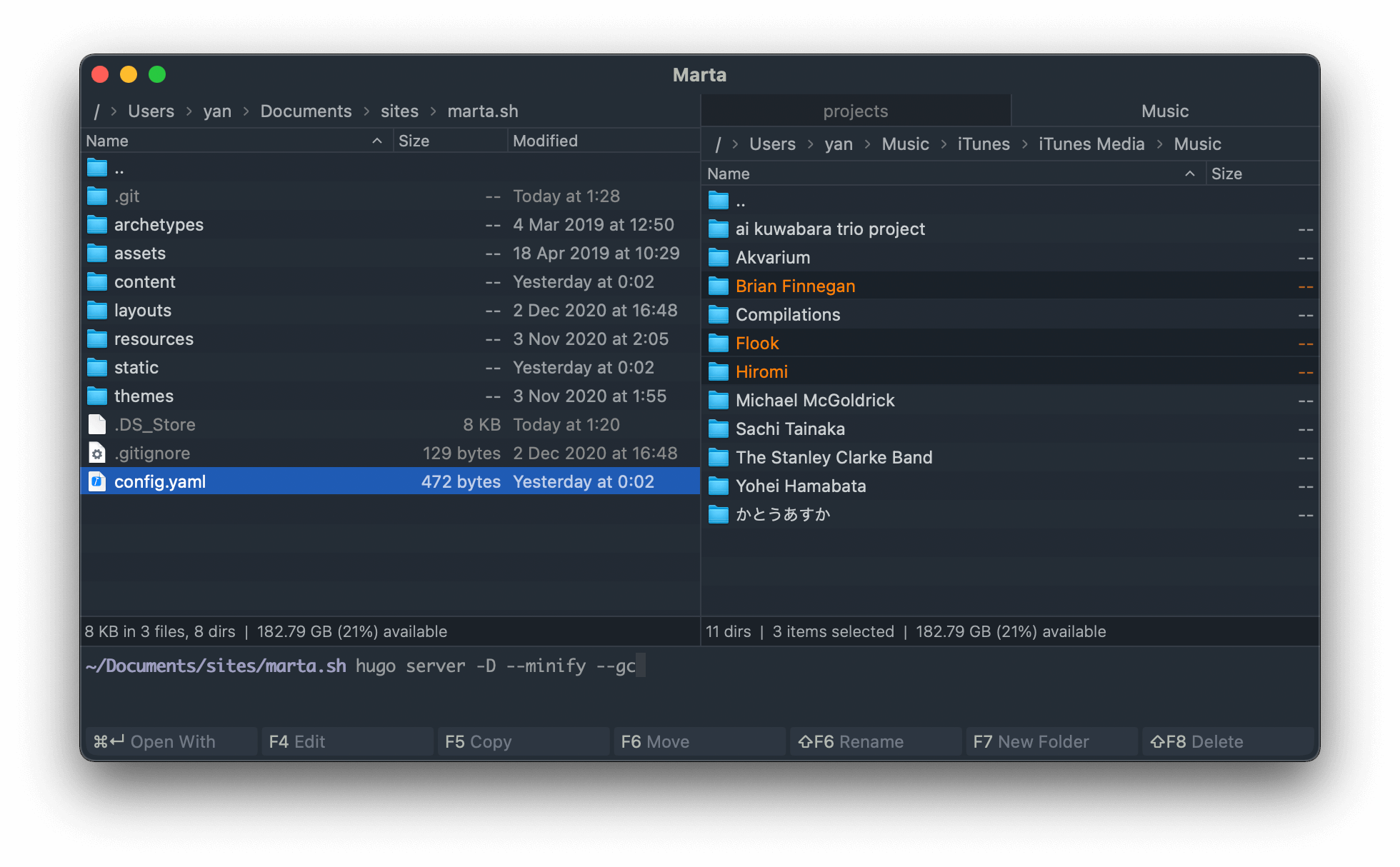Select the themes folder icon

(x=97, y=395)
